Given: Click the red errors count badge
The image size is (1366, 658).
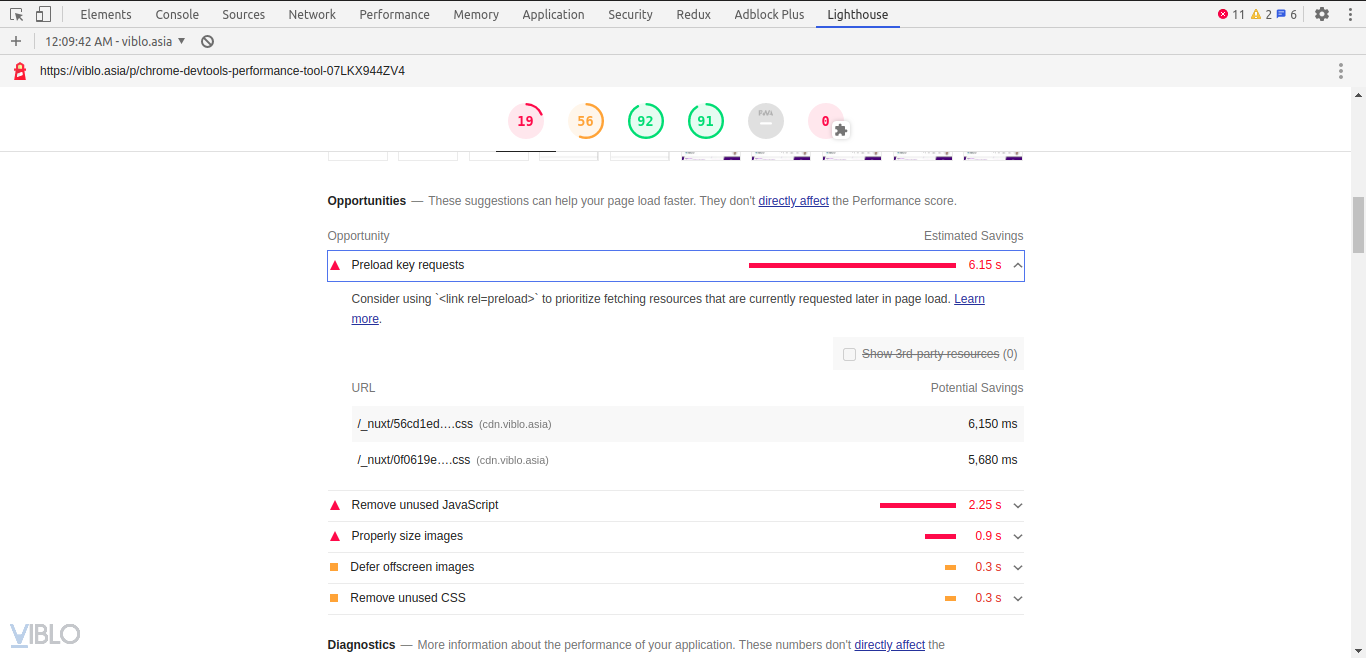Looking at the screenshot, I should click(1231, 14).
